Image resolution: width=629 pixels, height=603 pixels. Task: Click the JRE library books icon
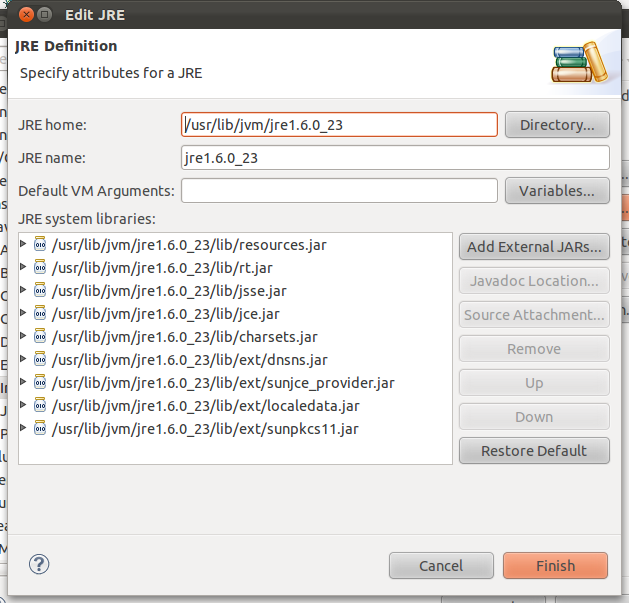(x=580, y=62)
